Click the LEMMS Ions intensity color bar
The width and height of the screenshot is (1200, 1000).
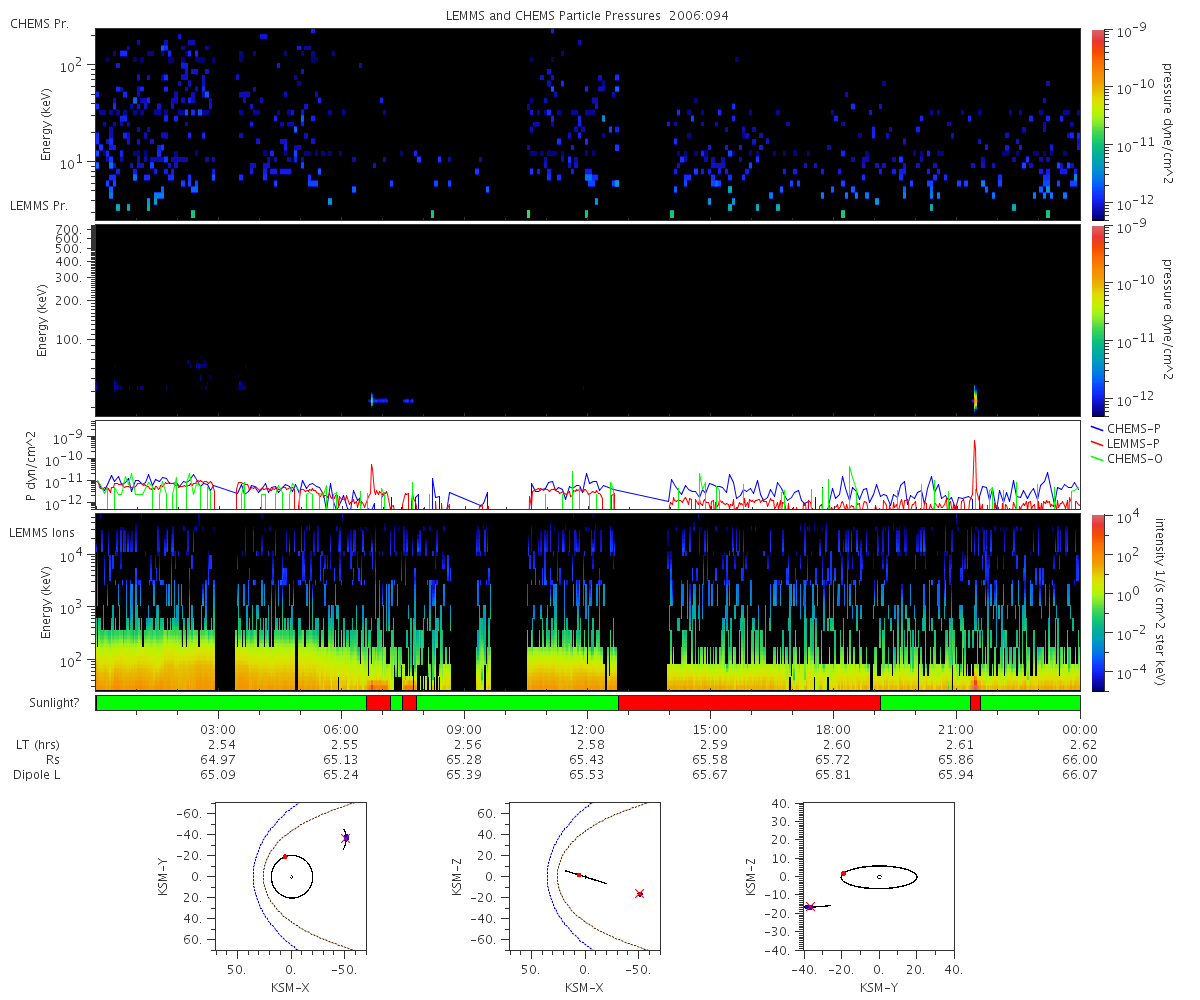pos(1098,602)
